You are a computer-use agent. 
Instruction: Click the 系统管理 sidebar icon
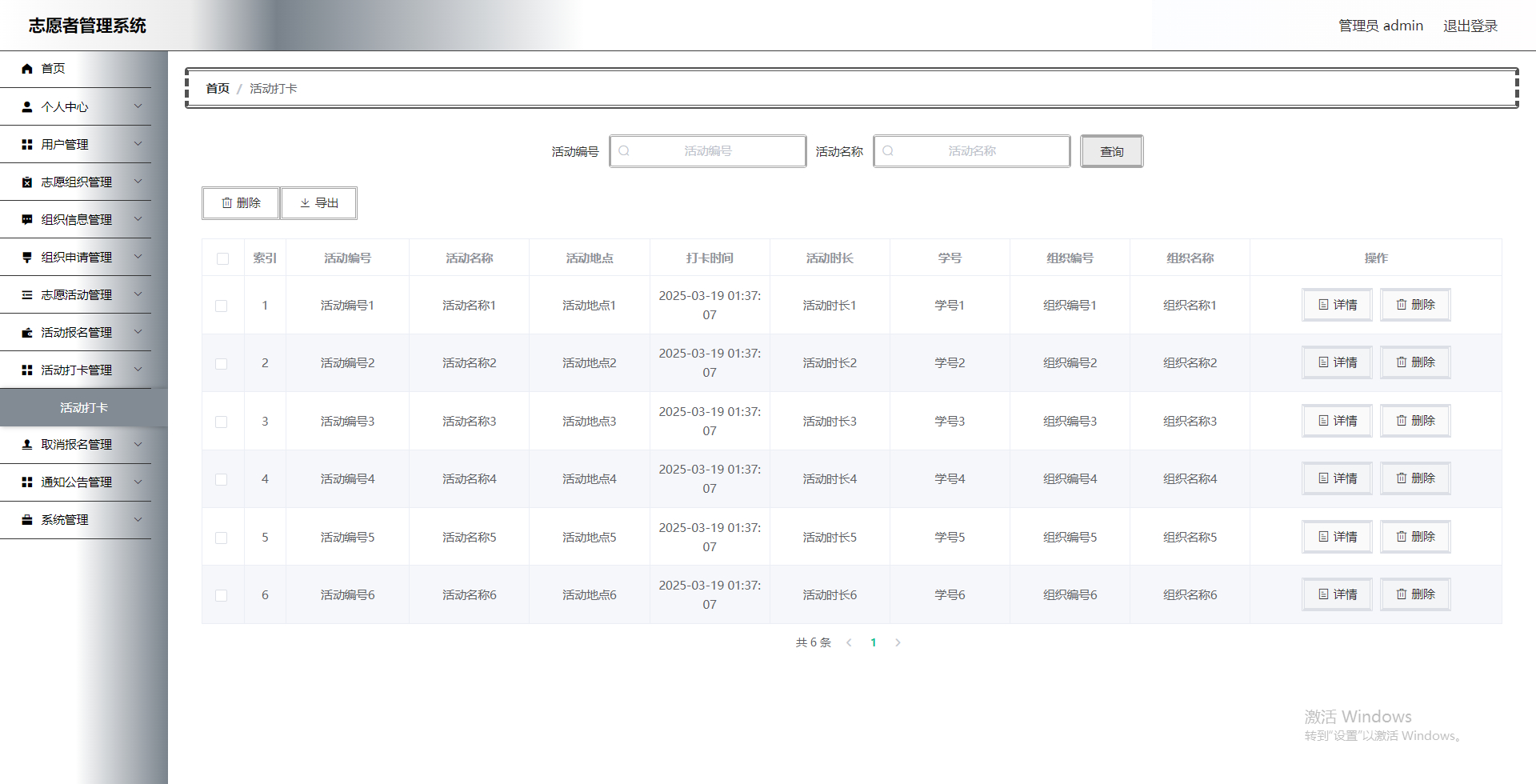click(26, 519)
